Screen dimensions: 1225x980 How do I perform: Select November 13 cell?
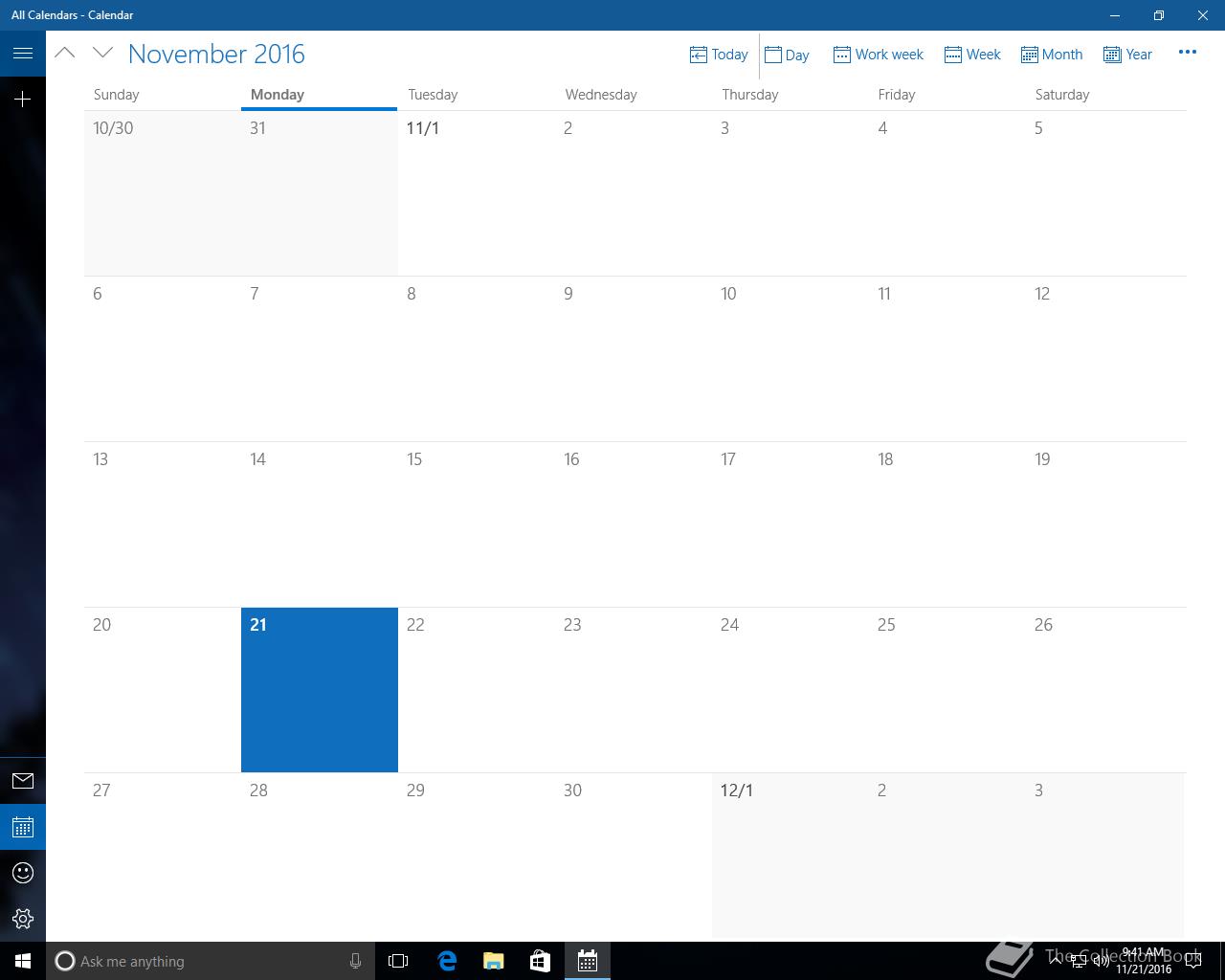(x=163, y=524)
